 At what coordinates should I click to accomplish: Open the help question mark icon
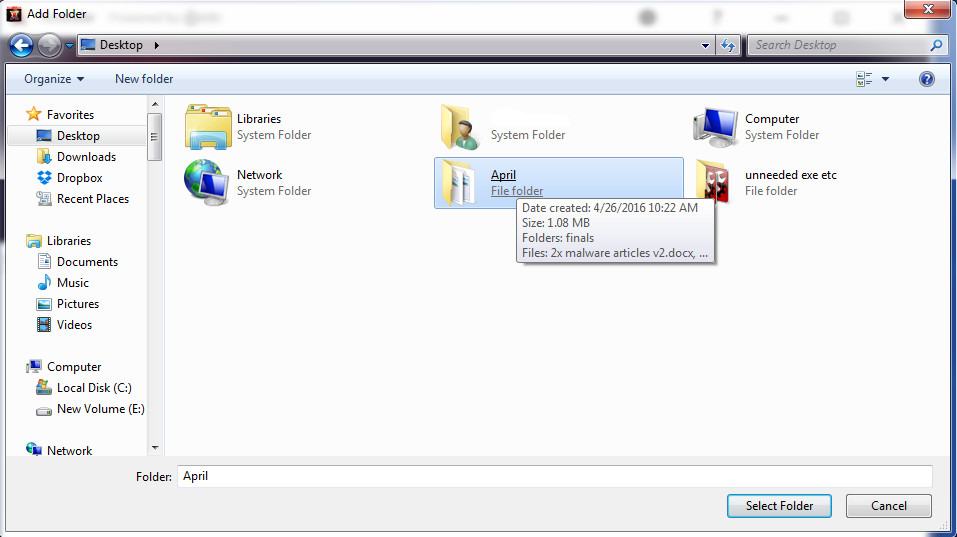point(926,79)
